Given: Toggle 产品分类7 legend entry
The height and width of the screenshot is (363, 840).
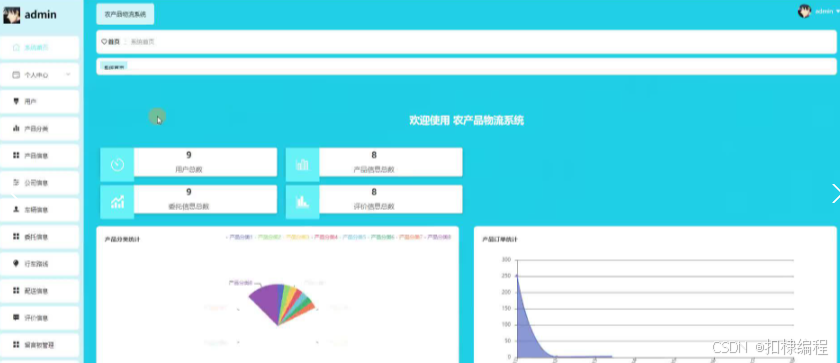Looking at the screenshot, I should click(410, 237).
